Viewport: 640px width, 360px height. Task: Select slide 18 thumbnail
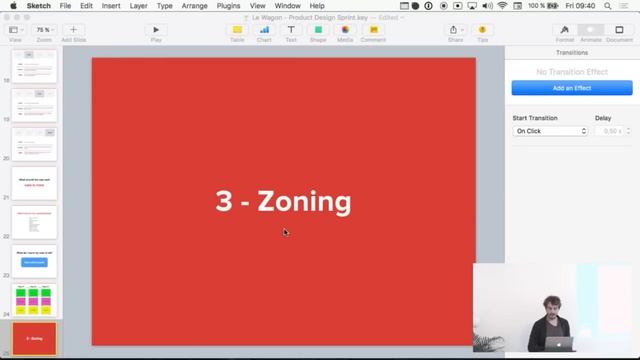coord(34,67)
